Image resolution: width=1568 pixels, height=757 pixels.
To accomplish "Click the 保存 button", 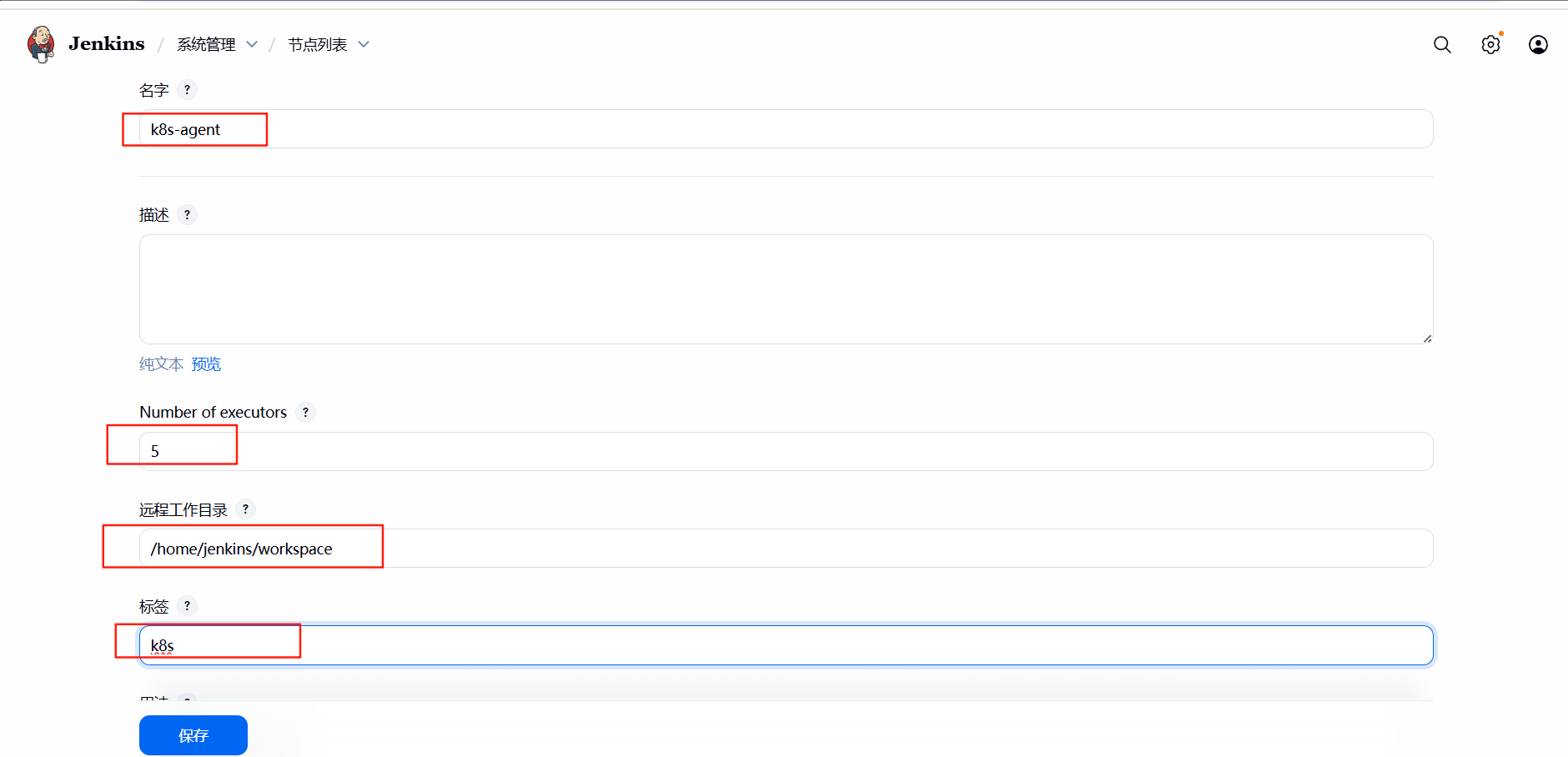I will [193, 735].
